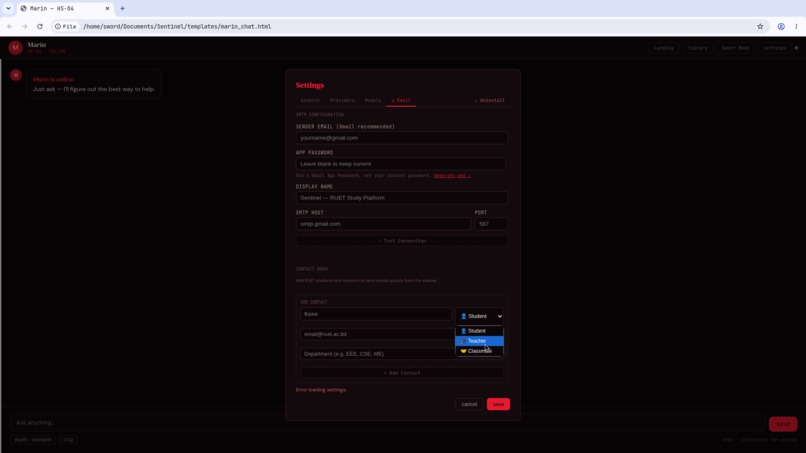
Task: Open the browser profile icon
Action: pyautogui.click(x=781, y=26)
